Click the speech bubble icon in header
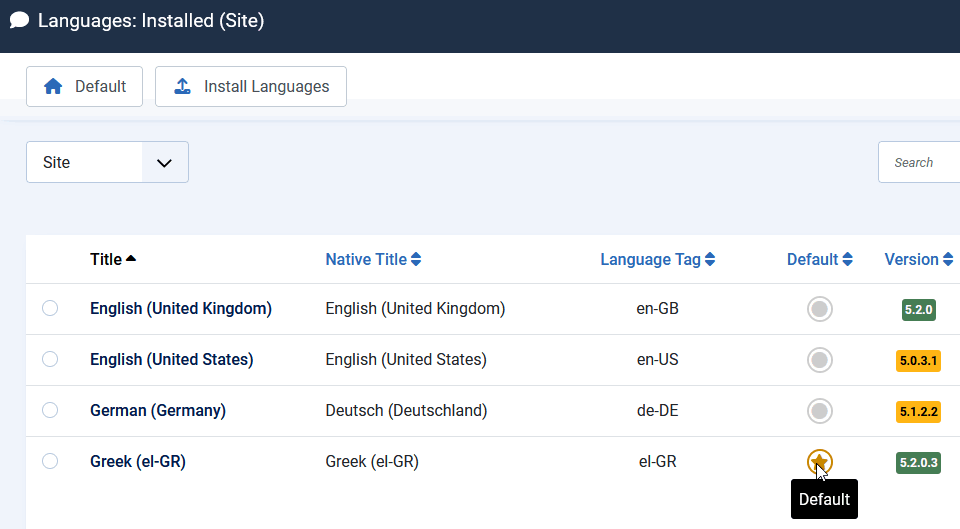960x529 pixels. point(19,20)
